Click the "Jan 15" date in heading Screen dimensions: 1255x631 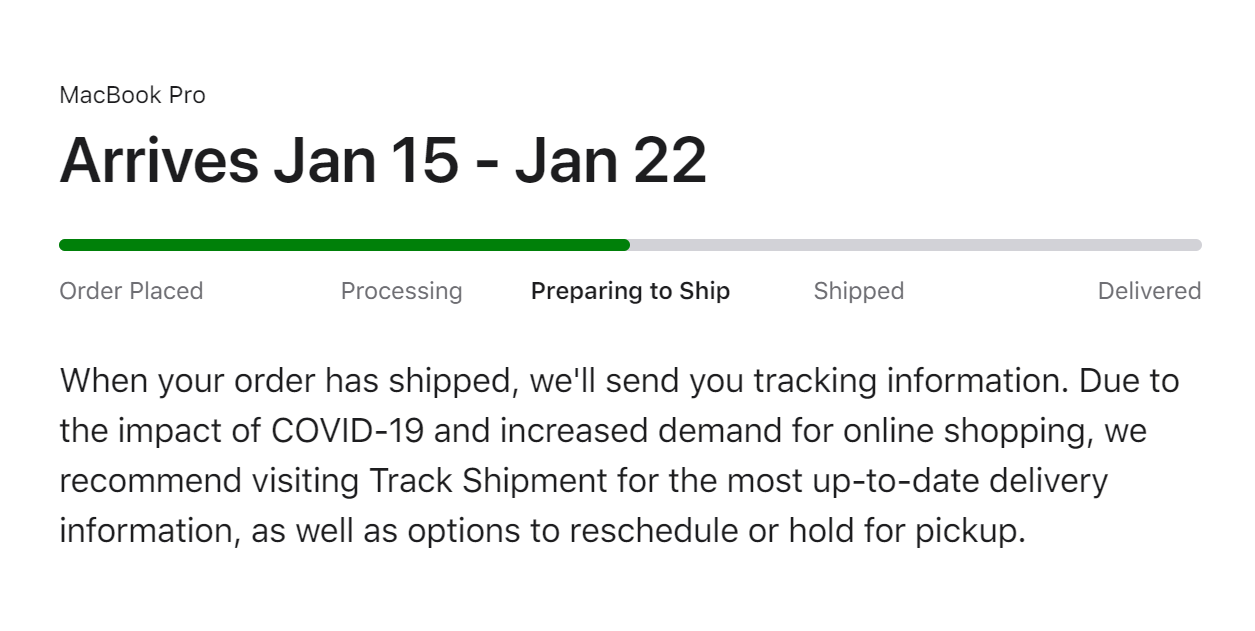coord(367,160)
